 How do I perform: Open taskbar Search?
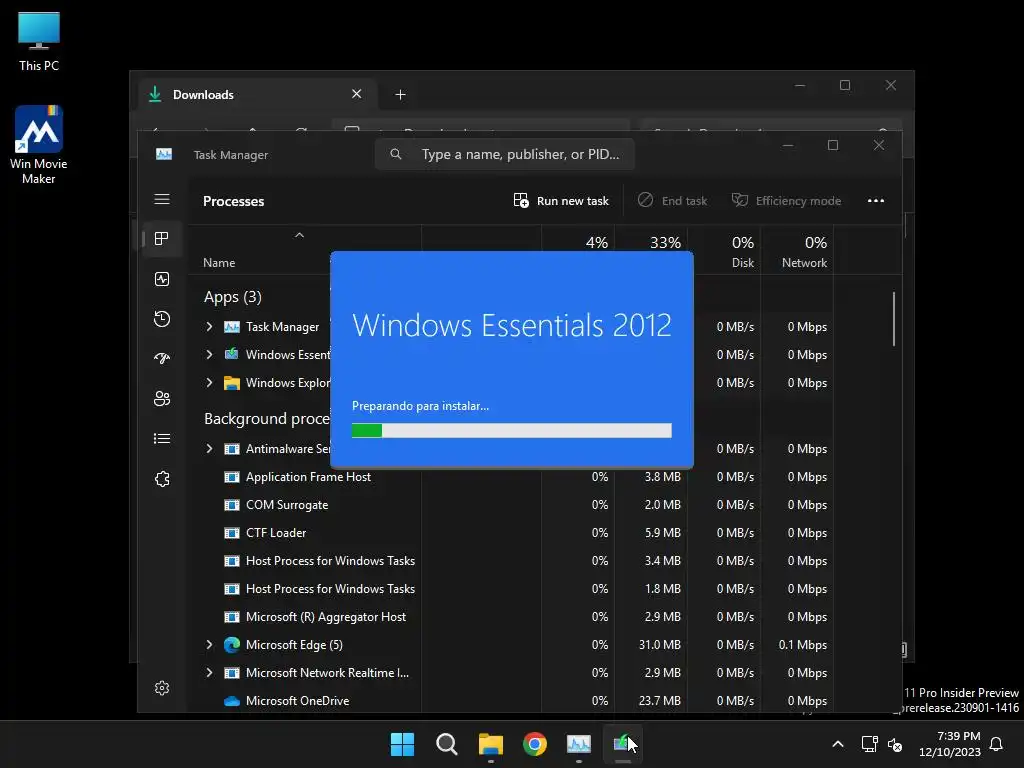447,744
